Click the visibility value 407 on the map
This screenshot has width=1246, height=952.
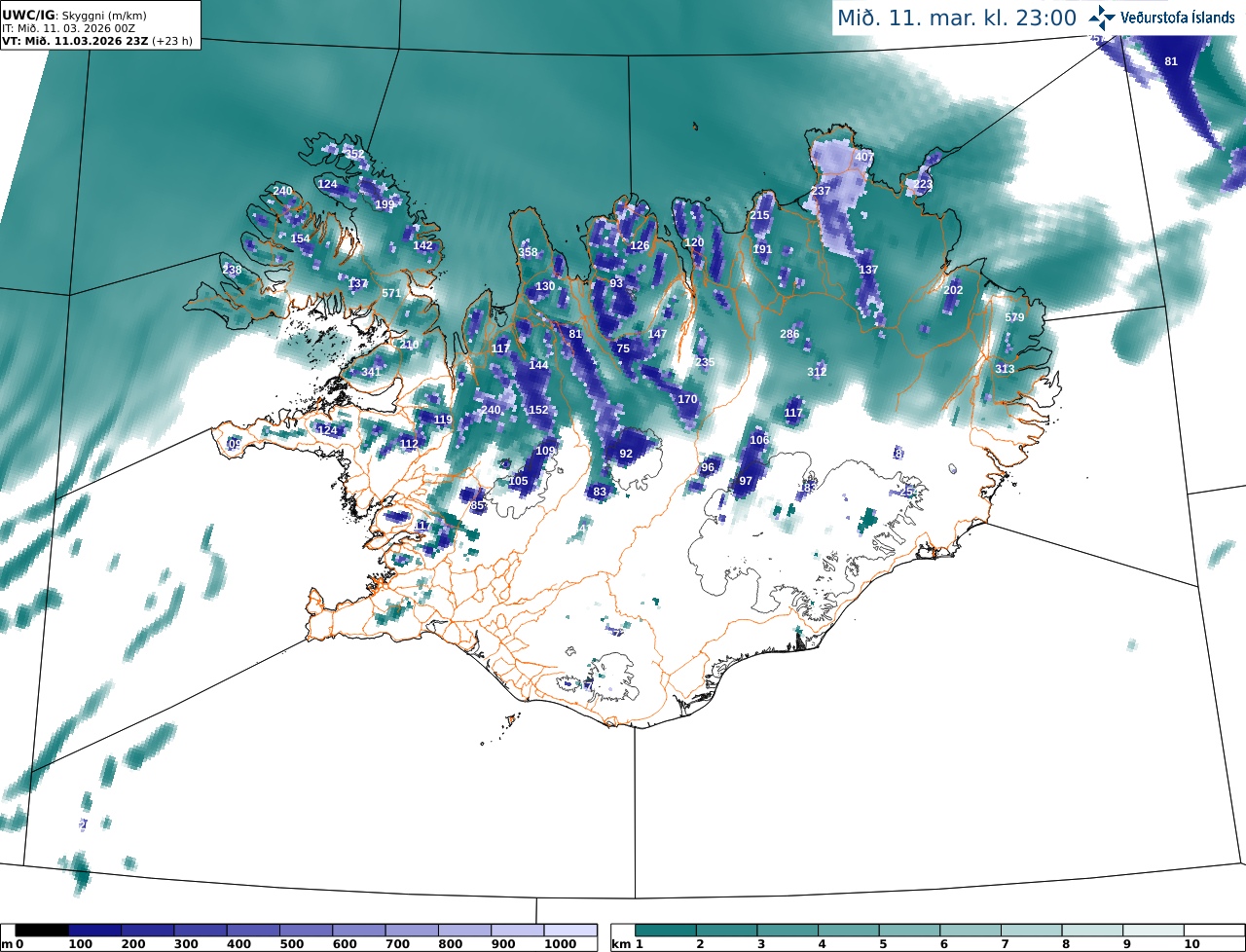[x=864, y=157]
